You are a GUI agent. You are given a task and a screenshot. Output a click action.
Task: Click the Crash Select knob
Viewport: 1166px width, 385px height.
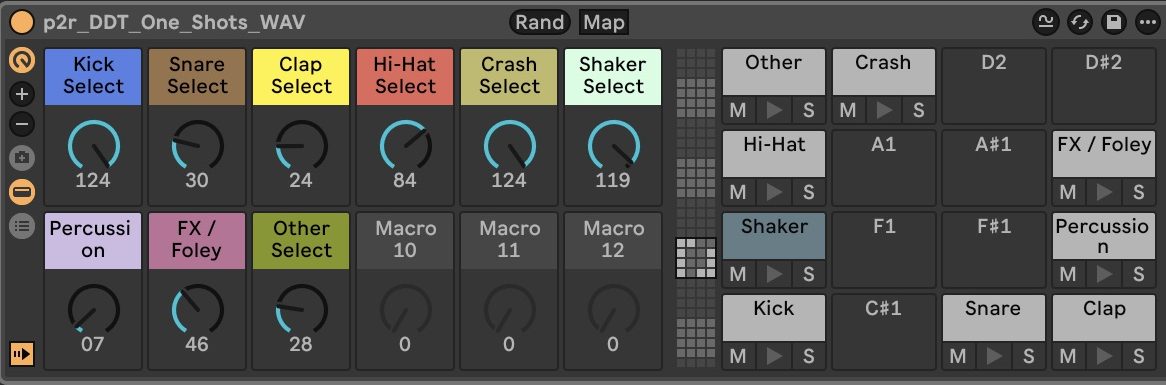pyautogui.click(x=509, y=146)
